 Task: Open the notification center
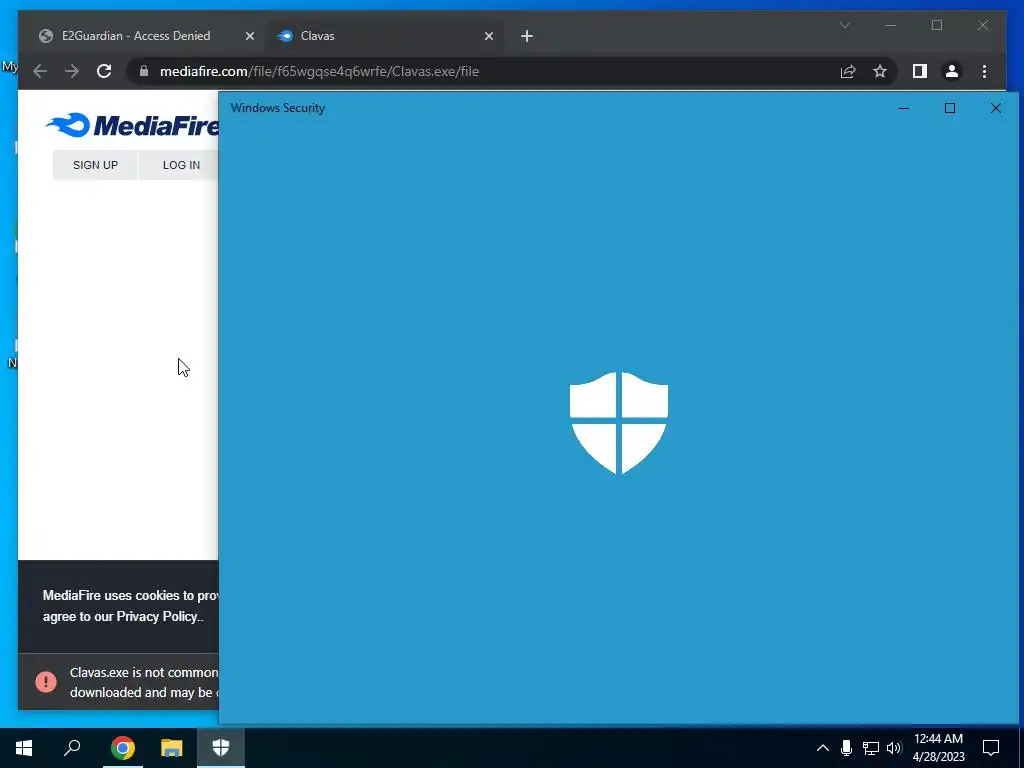(991, 748)
